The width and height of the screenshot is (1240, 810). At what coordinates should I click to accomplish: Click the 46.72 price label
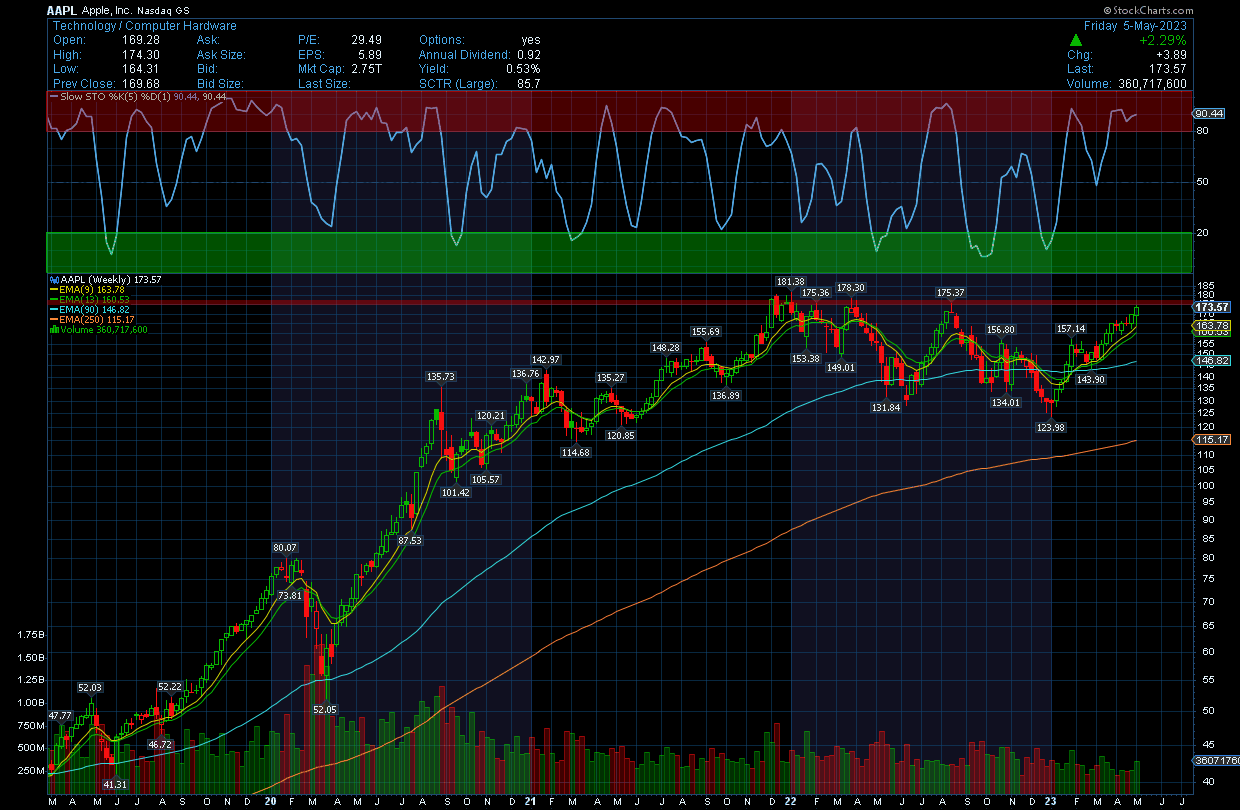pos(160,745)
